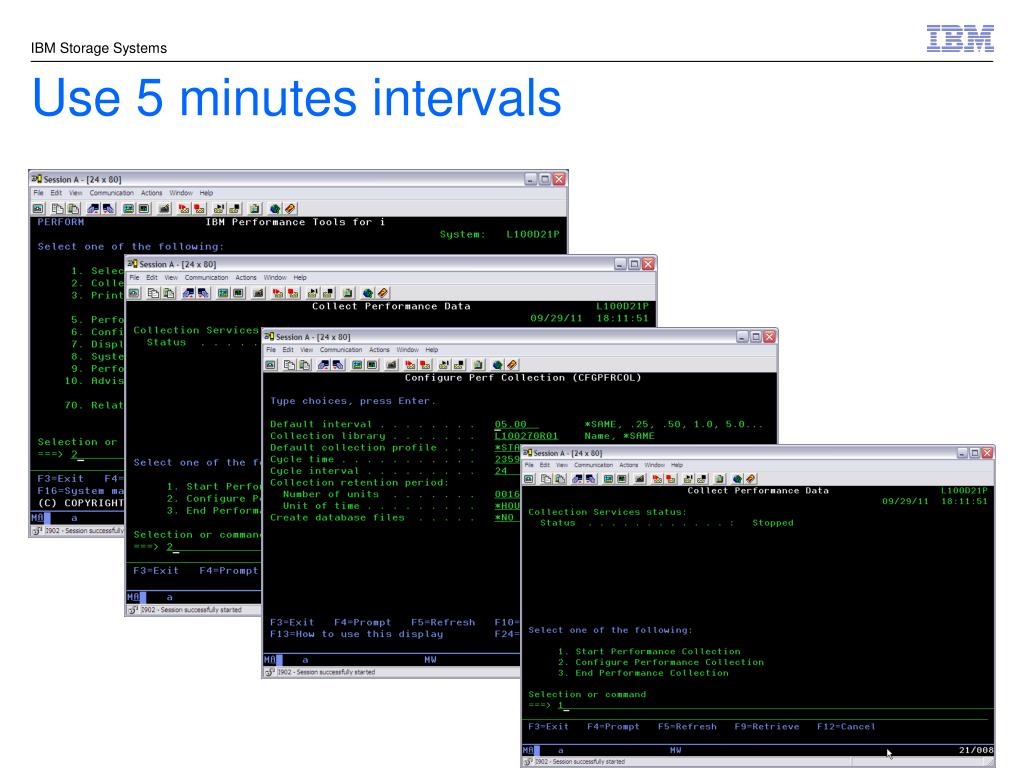The width and height of the screenshot is (1024, 768).
Task: Click Print Screen icon in Configure Perf Collection window
Action: point(270,365)
